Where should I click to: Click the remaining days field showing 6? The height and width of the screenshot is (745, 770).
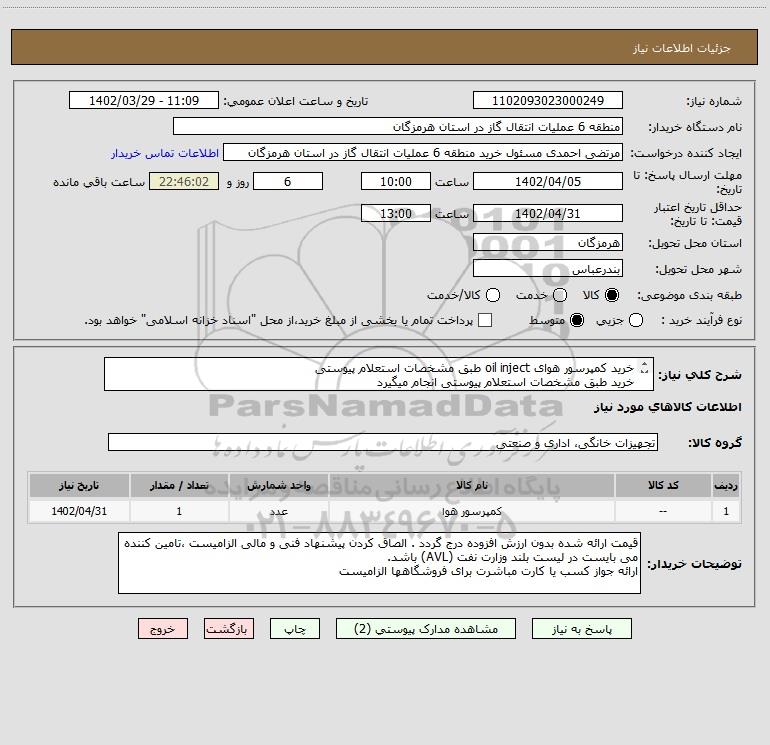tap(288, 181)
